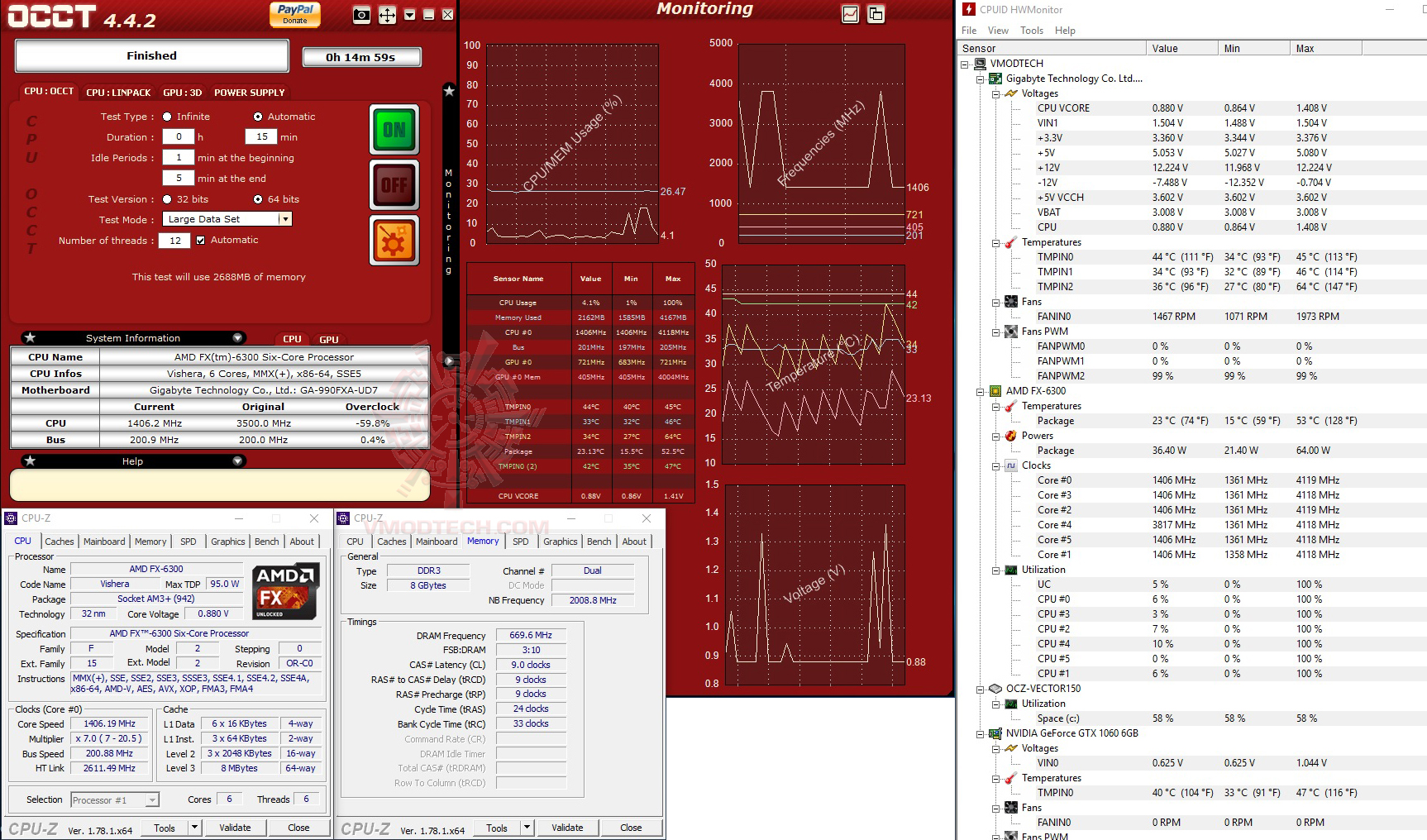Click the GPU button beside System Information
The image size is (1427, 840).
pyautogui.click(x=329, y=339)
